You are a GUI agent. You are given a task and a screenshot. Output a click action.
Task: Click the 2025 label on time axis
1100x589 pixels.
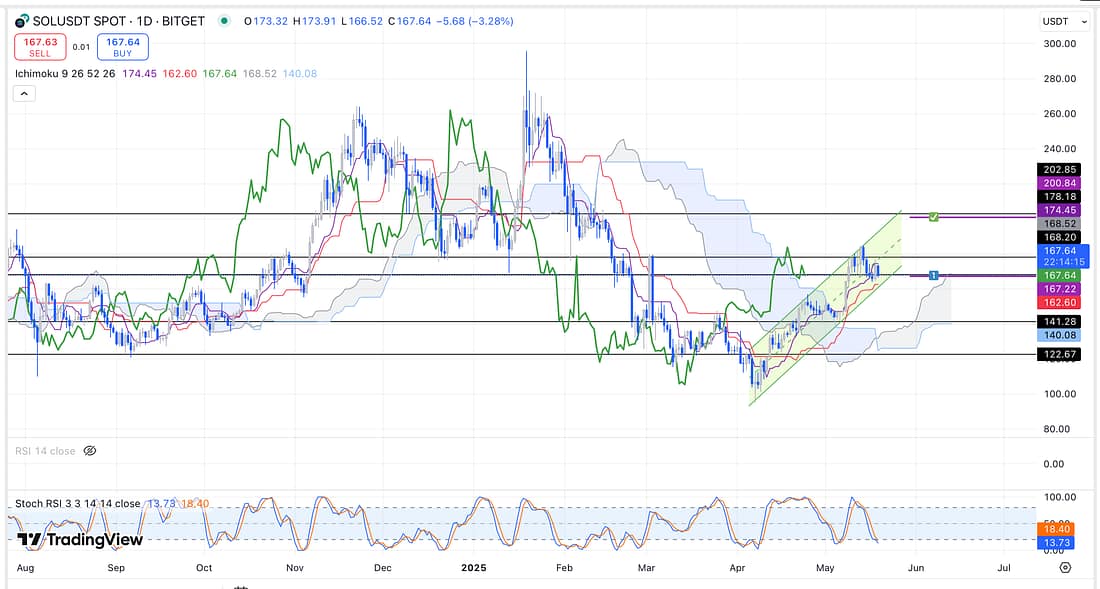pos(472,568)
